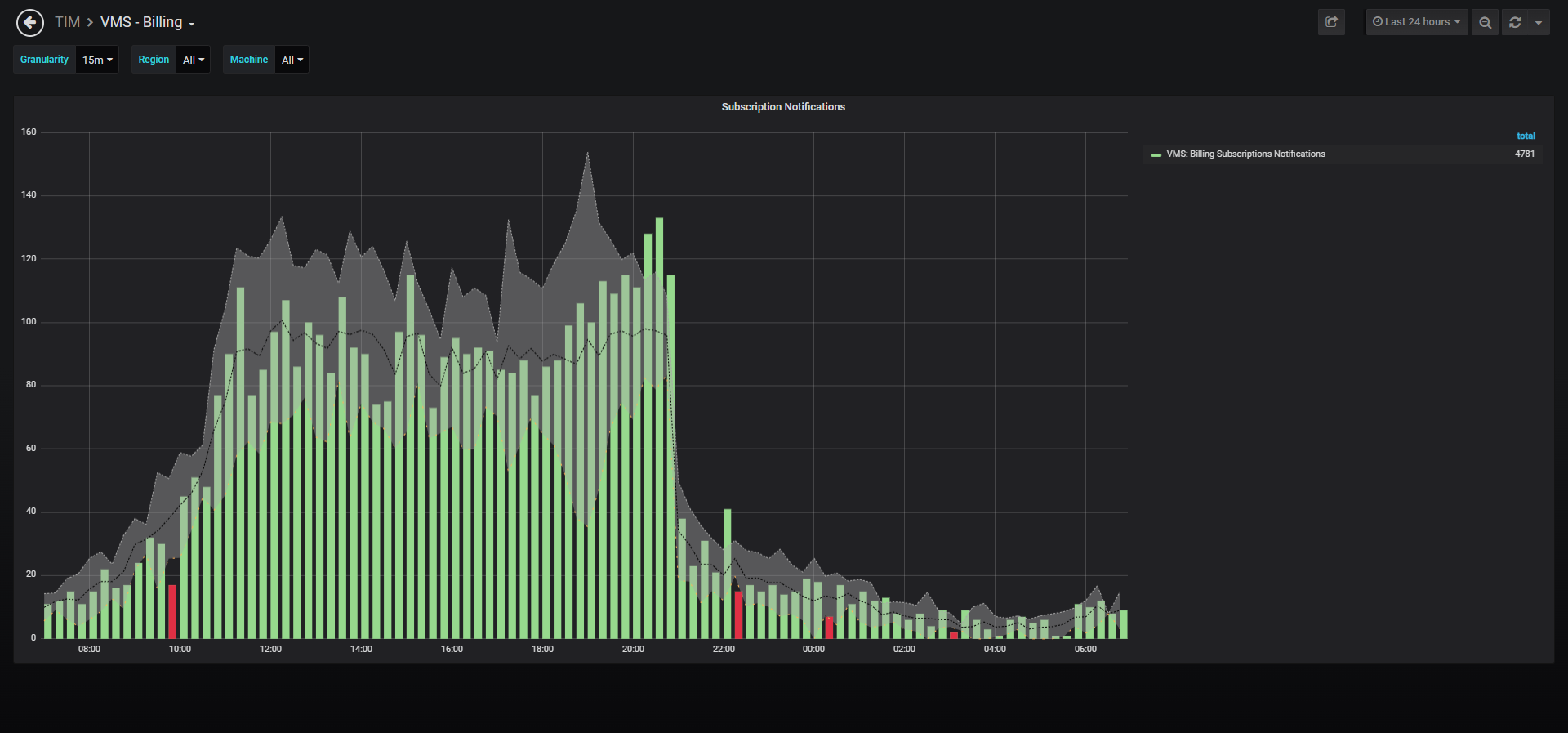Click the legend total value 4781

click(1525, 154)
